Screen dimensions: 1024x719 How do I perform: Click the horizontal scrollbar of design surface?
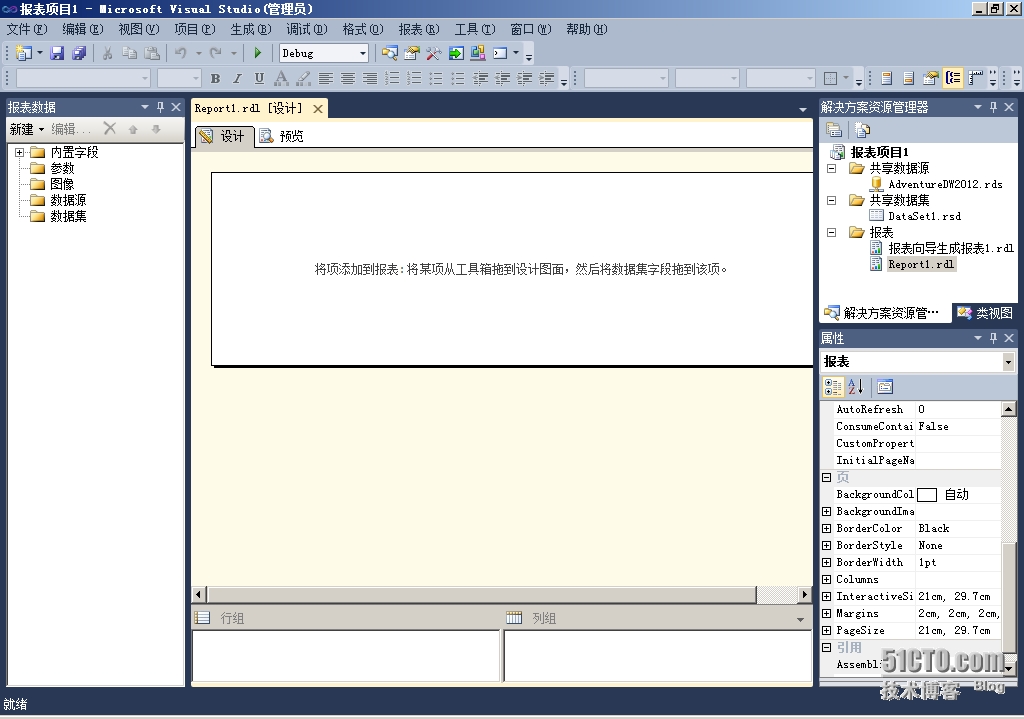(482, 594)
